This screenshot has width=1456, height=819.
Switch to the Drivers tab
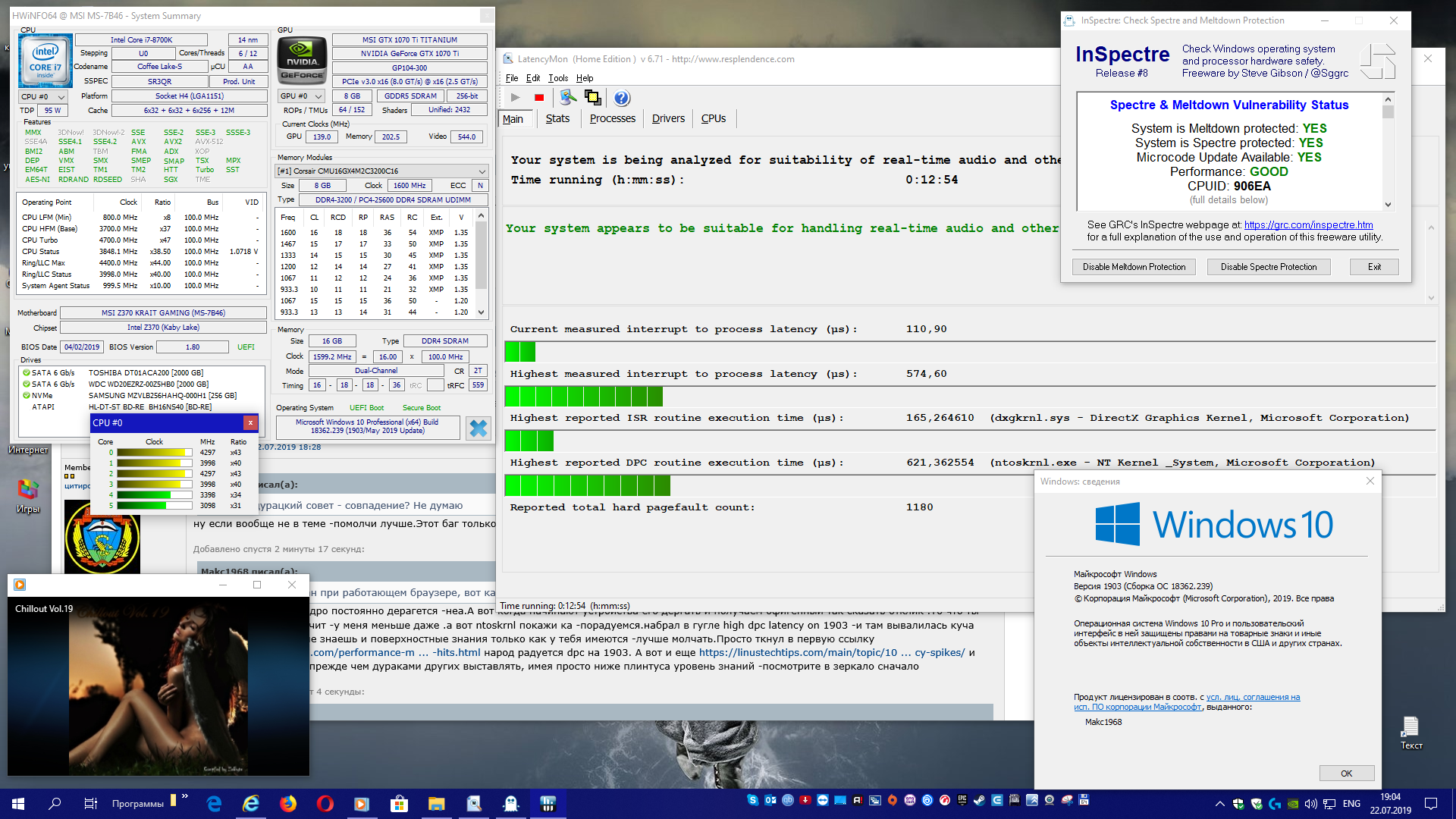click(668, 119)
